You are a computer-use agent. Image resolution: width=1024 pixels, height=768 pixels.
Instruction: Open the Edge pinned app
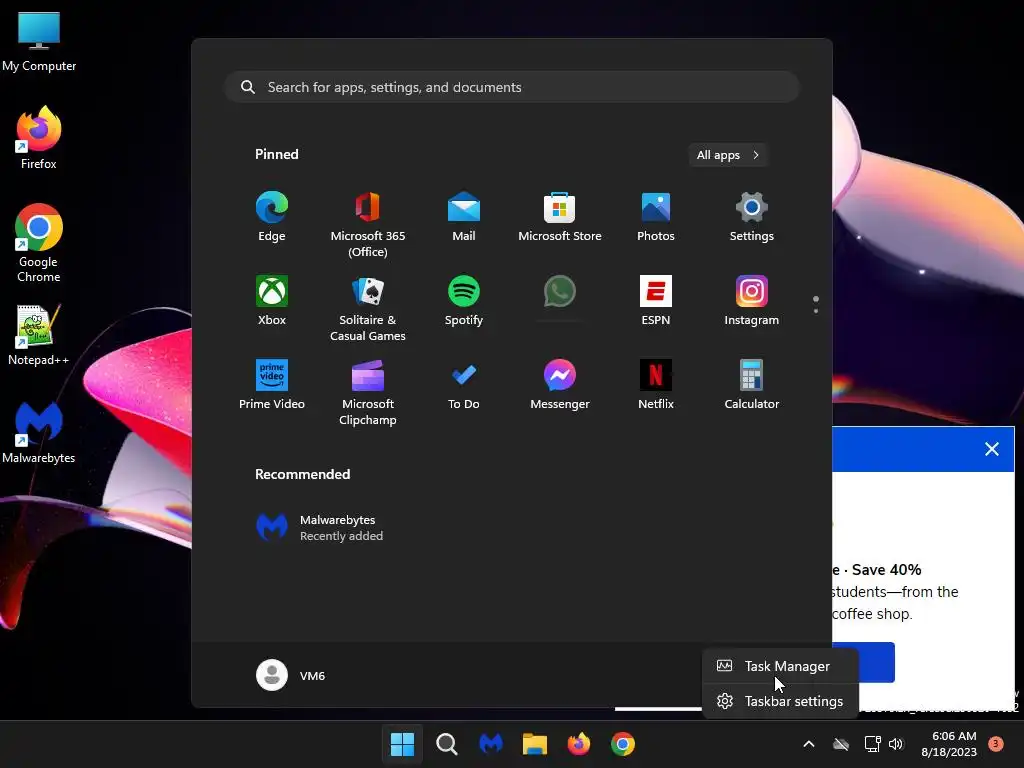(272, 217)
